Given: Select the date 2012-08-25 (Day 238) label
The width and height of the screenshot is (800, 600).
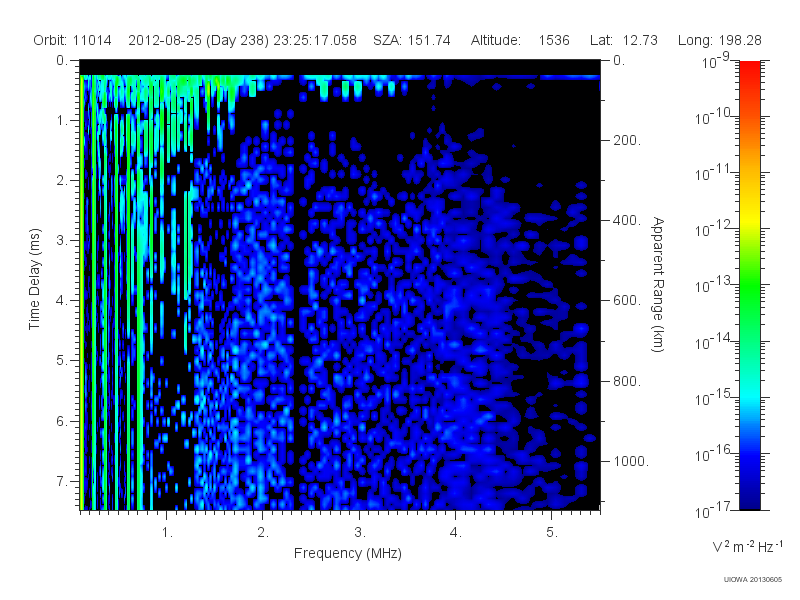Looking at the screenshot, I should click(198, 40).
